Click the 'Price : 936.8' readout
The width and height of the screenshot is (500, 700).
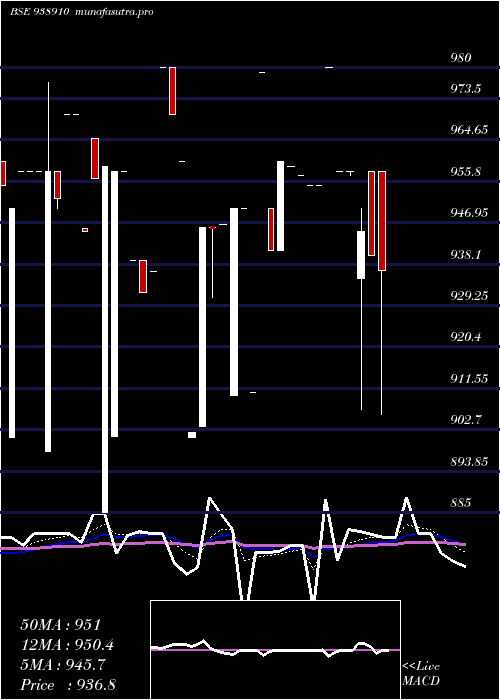[68, 685]
